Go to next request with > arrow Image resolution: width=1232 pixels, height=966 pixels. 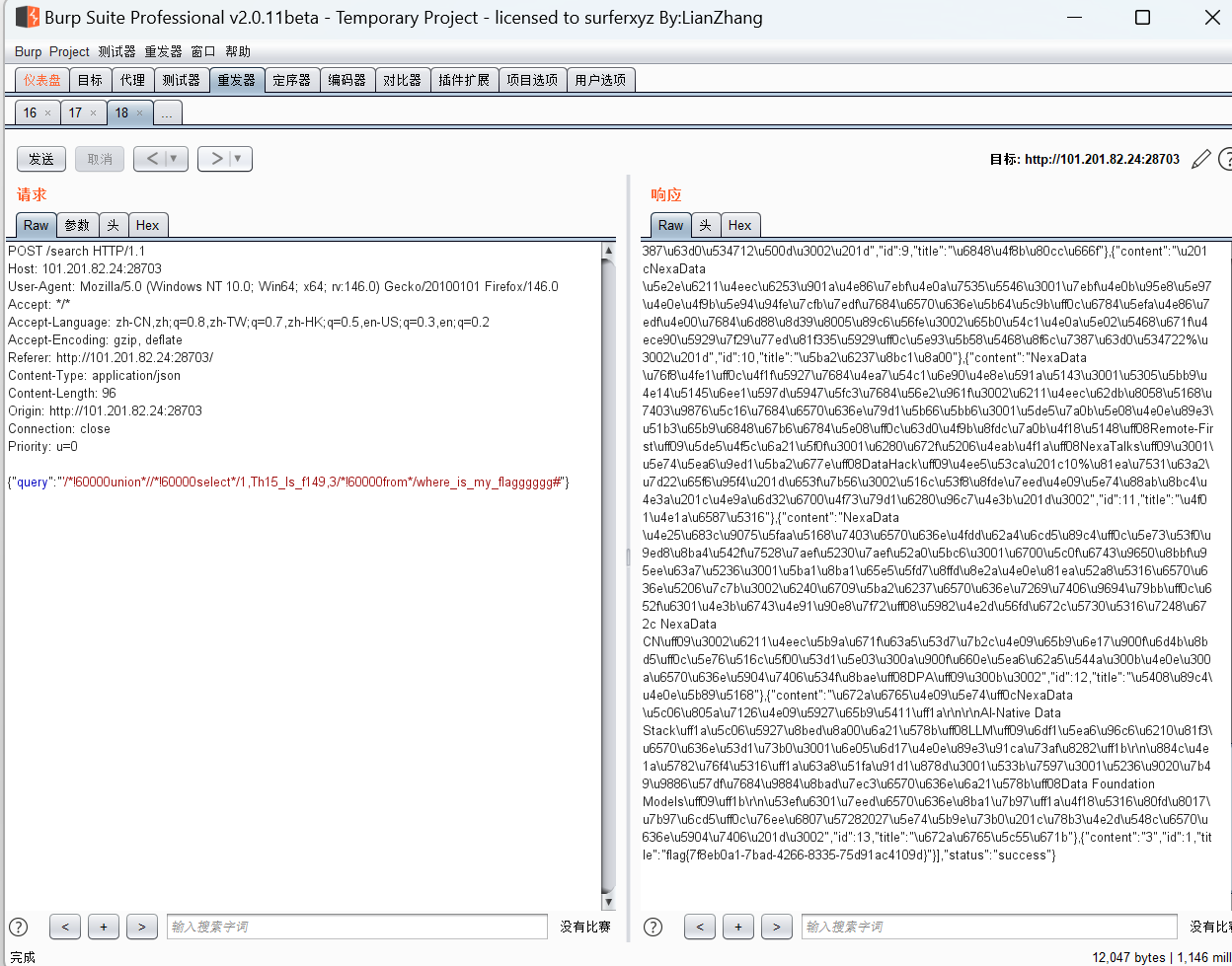215,159
